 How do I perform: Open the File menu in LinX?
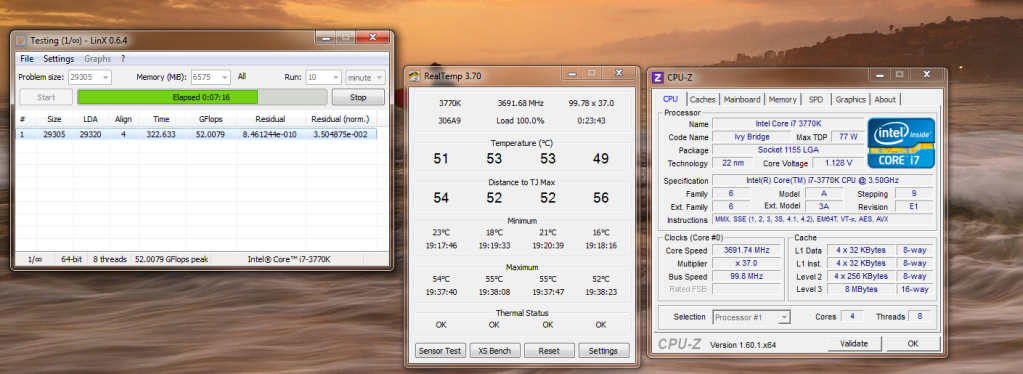click(x=27, y=59)
